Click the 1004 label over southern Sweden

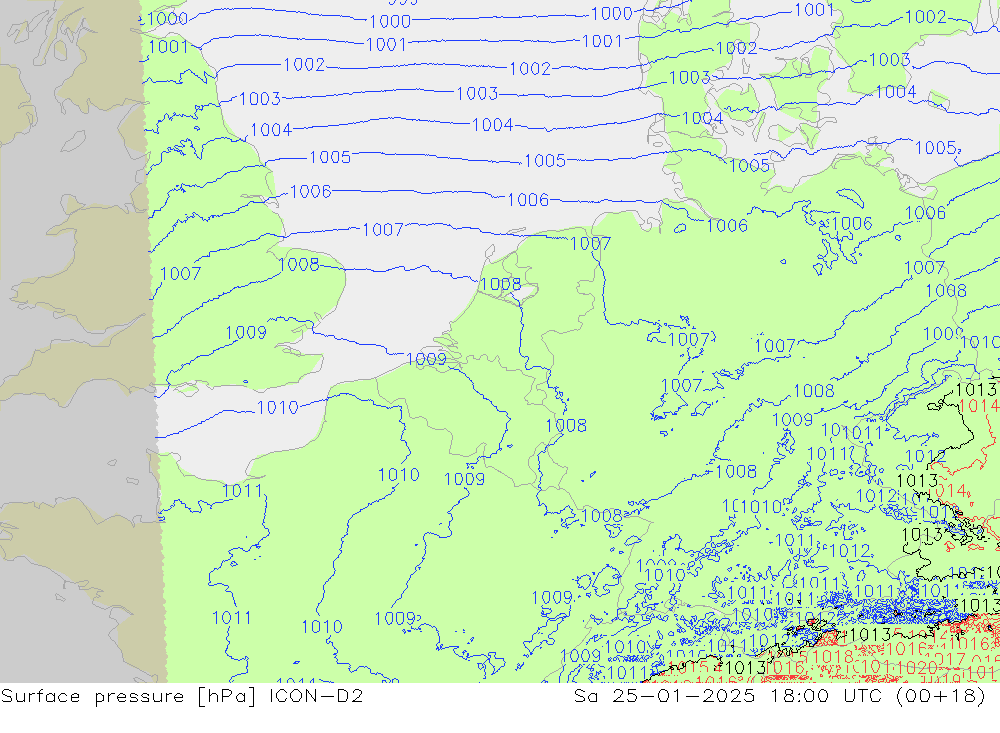point(896,92)
